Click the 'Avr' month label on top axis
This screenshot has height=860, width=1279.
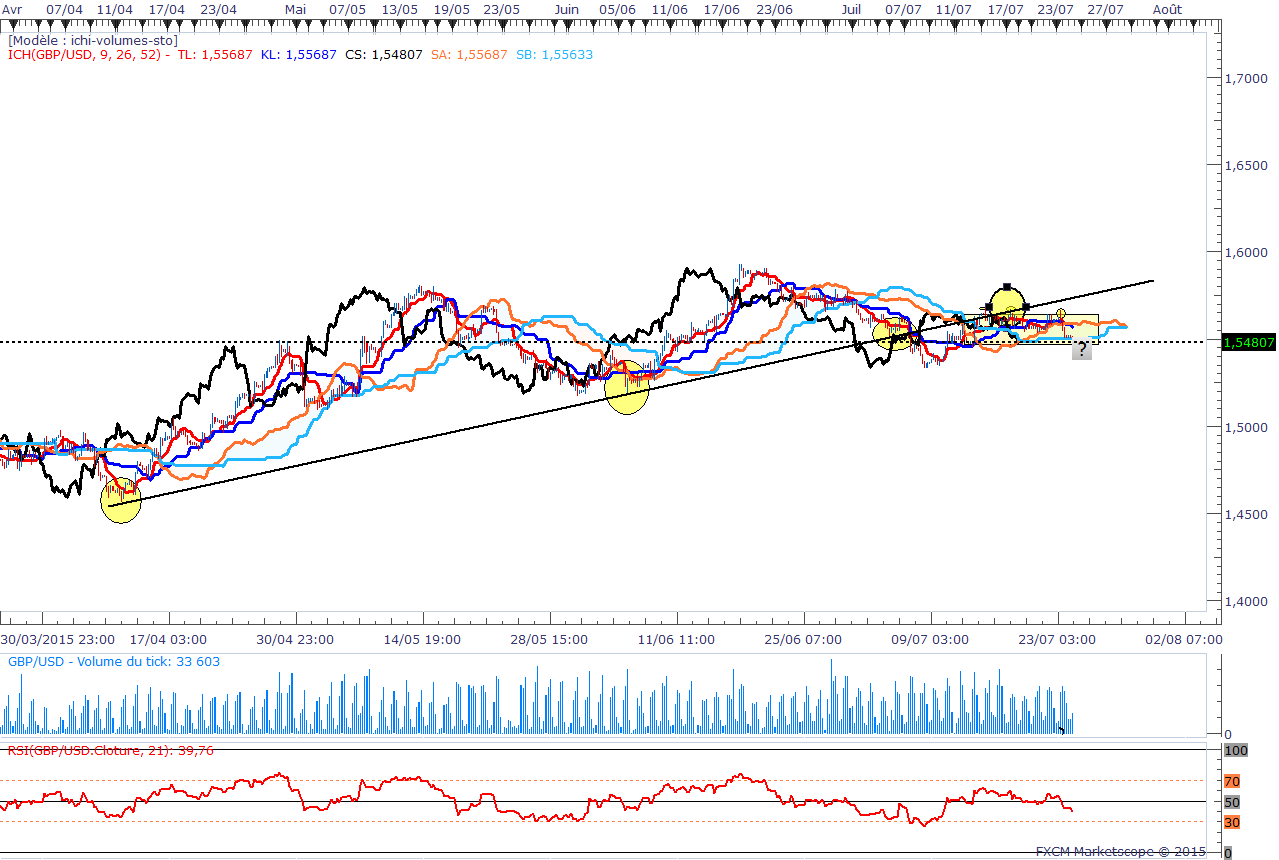pos(11,8)
